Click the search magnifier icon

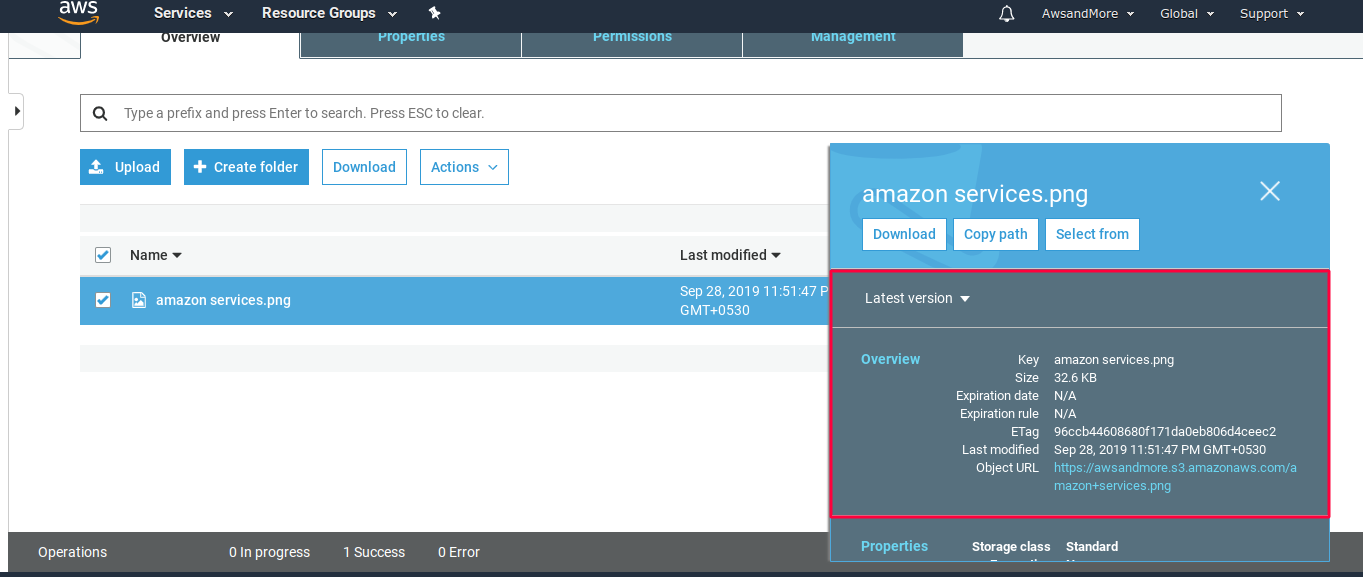pyautogui.click(x=100, y=113)
